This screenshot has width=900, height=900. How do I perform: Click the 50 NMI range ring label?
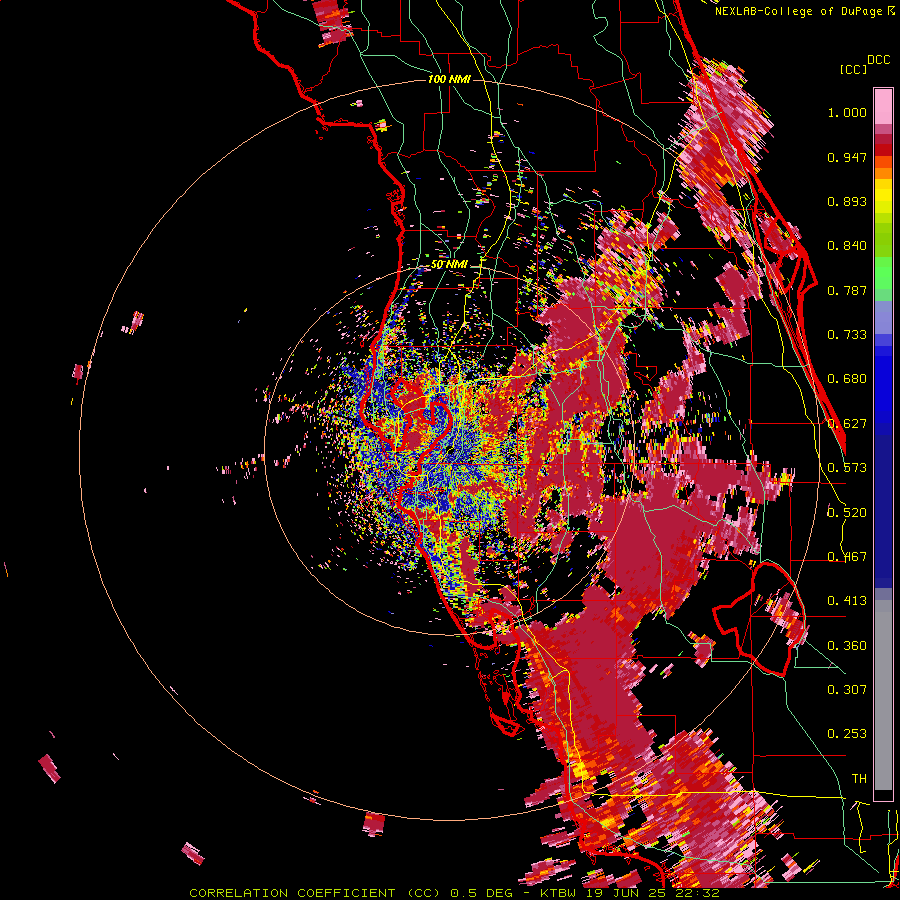(x=449, y=265)
